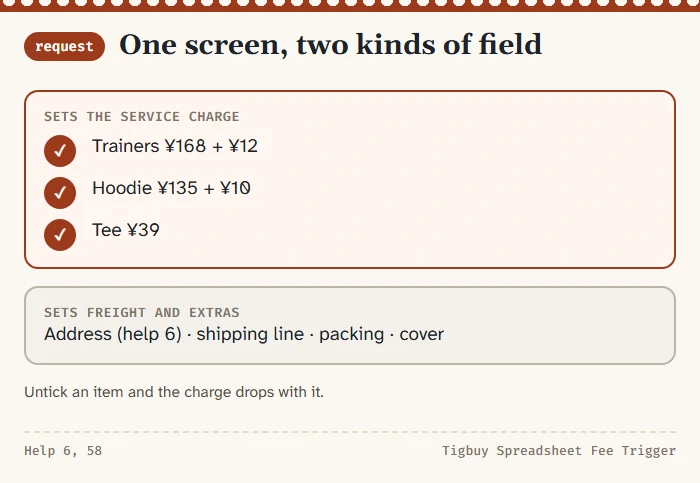
Task: Untick the Tee ¥39 checkmark
Action: 60,235
